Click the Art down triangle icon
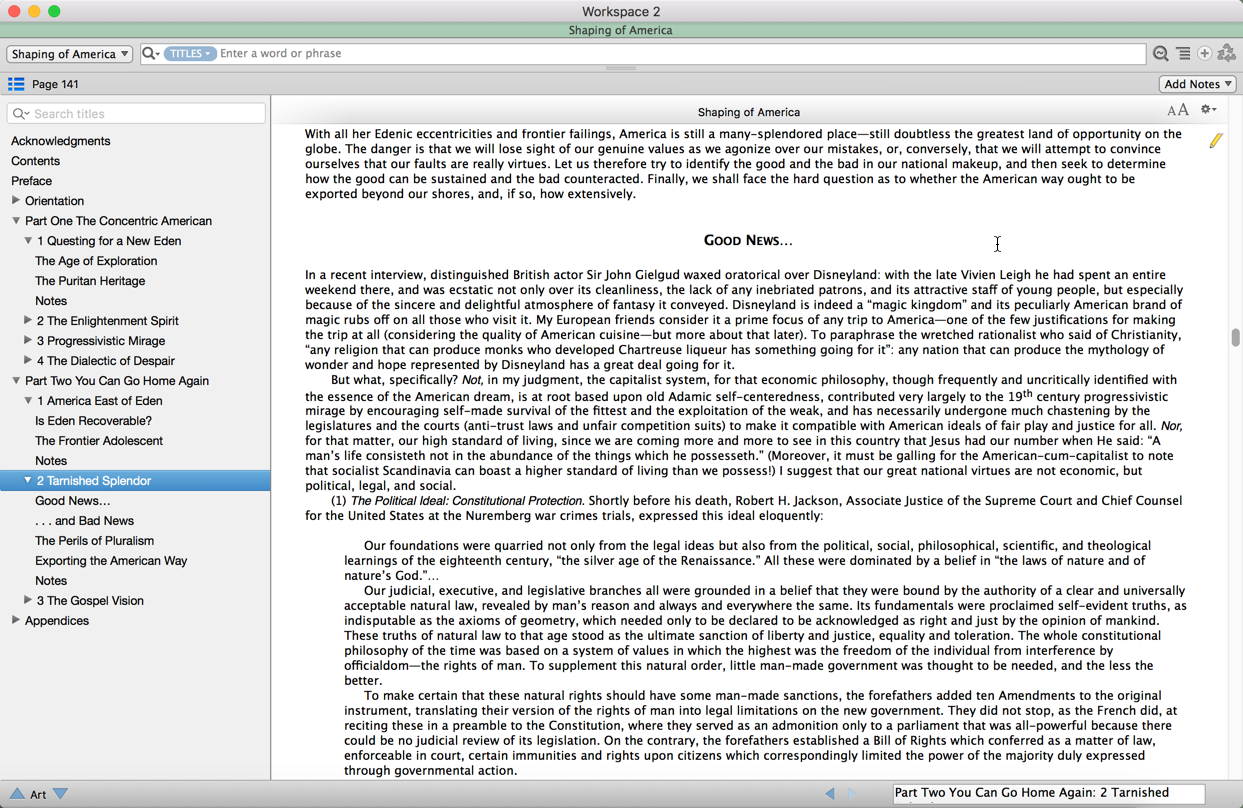The image size is (1243, 808). (61, 794)
